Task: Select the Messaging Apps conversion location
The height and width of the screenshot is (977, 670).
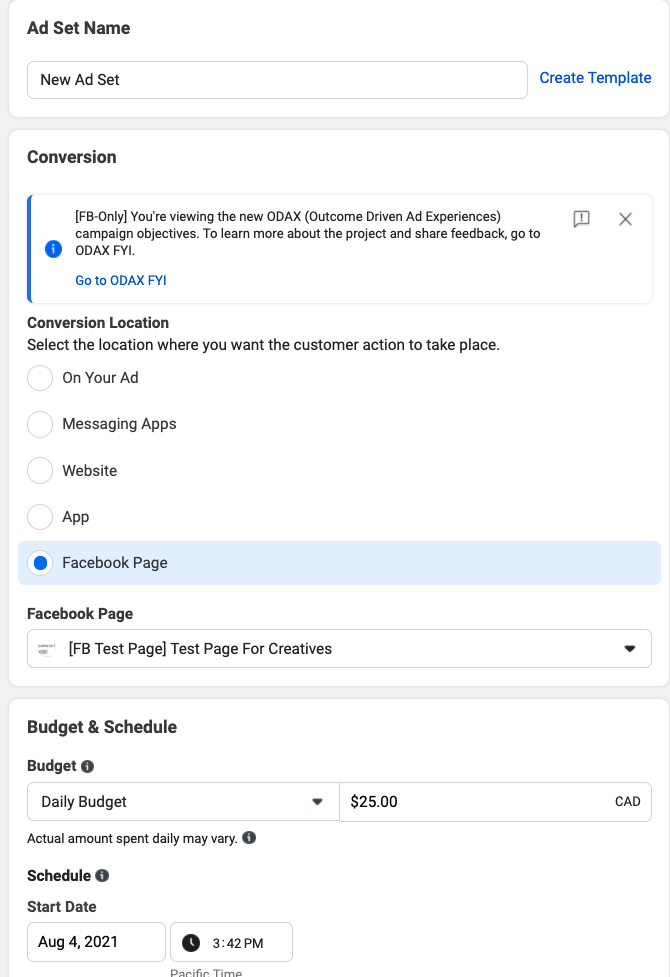Action: click(40, 424)
